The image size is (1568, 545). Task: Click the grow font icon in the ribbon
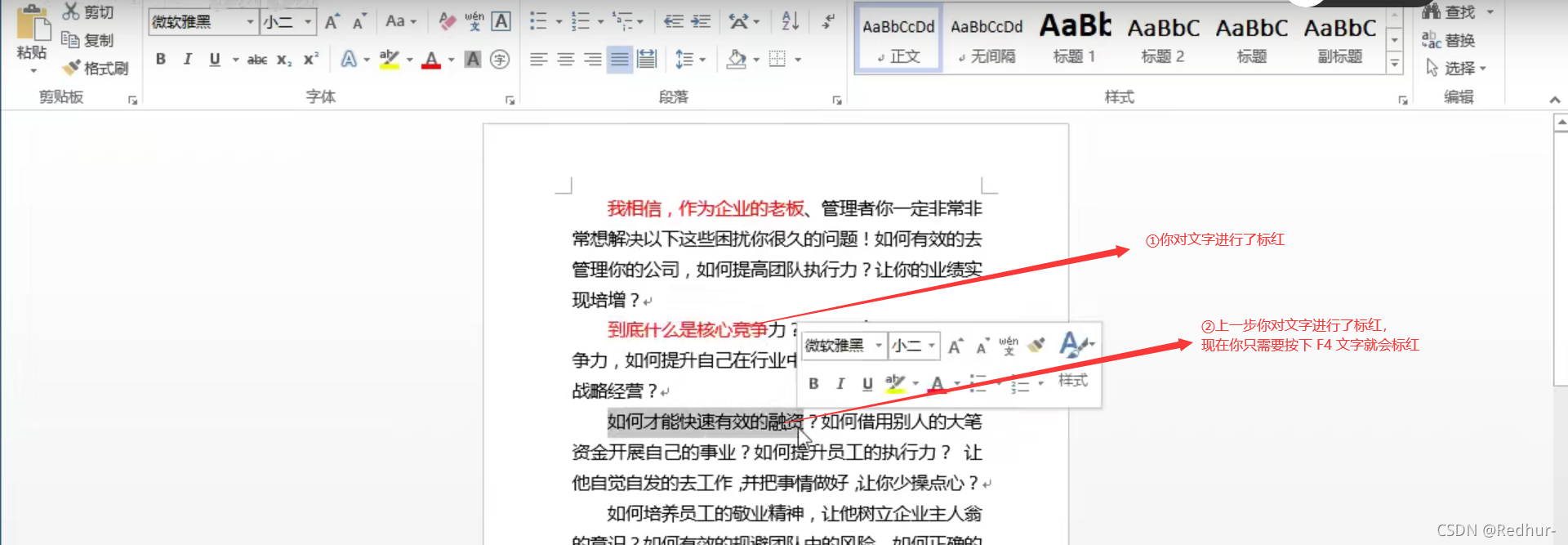(x=332, y=22)
